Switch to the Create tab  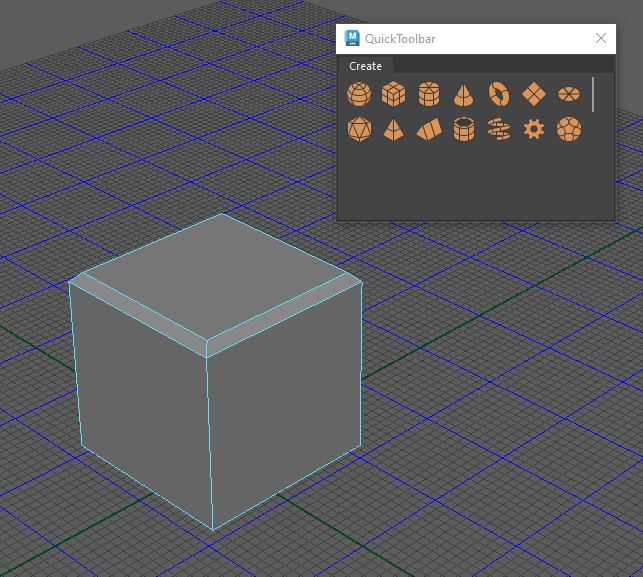pyautogui.click(x=365, y=66)
